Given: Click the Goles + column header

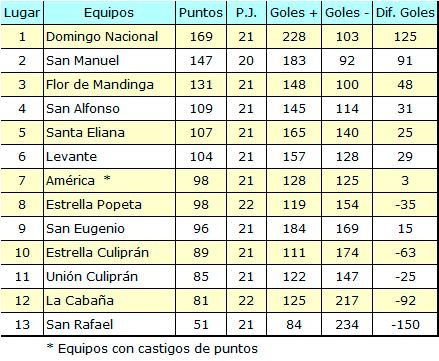Looking at the screenshot, I should [x=294, y=13].
